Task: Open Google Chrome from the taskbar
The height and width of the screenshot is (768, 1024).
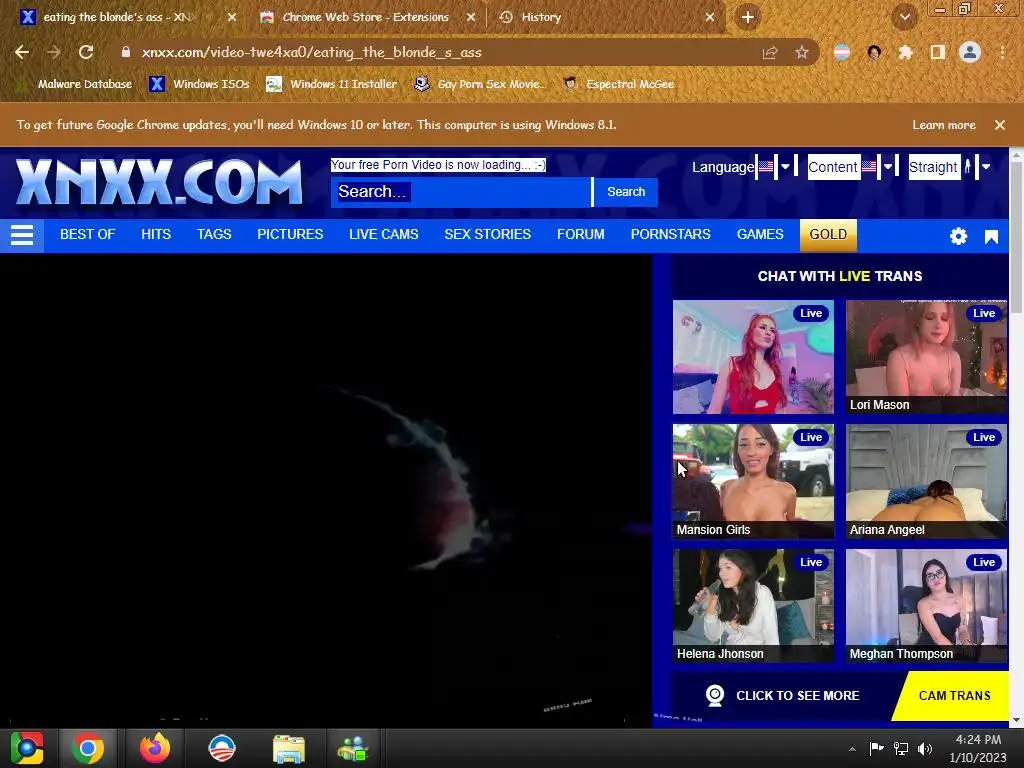Action: 88,748
